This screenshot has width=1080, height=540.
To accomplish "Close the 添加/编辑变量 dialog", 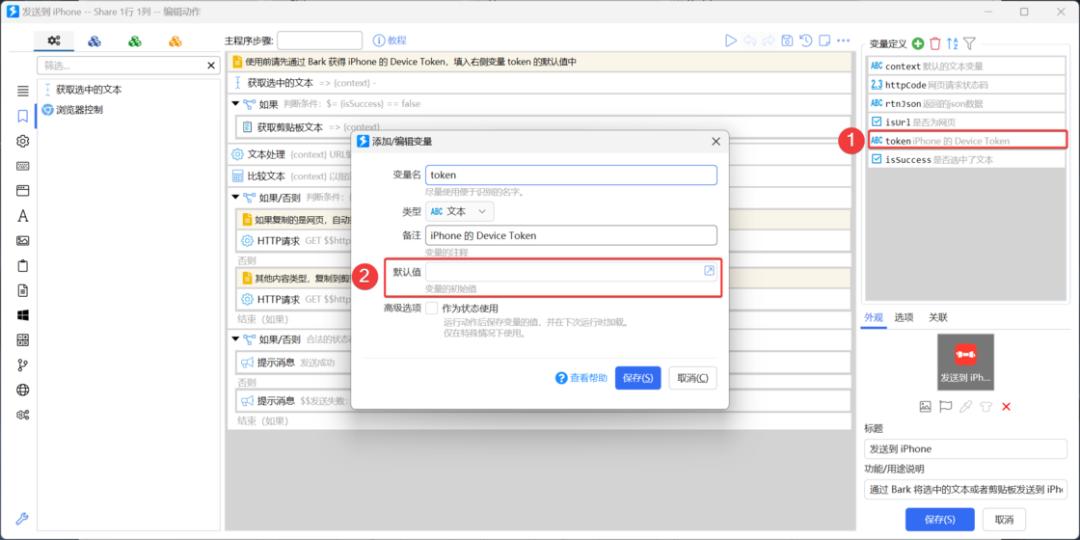I will [x=716, y=141].
